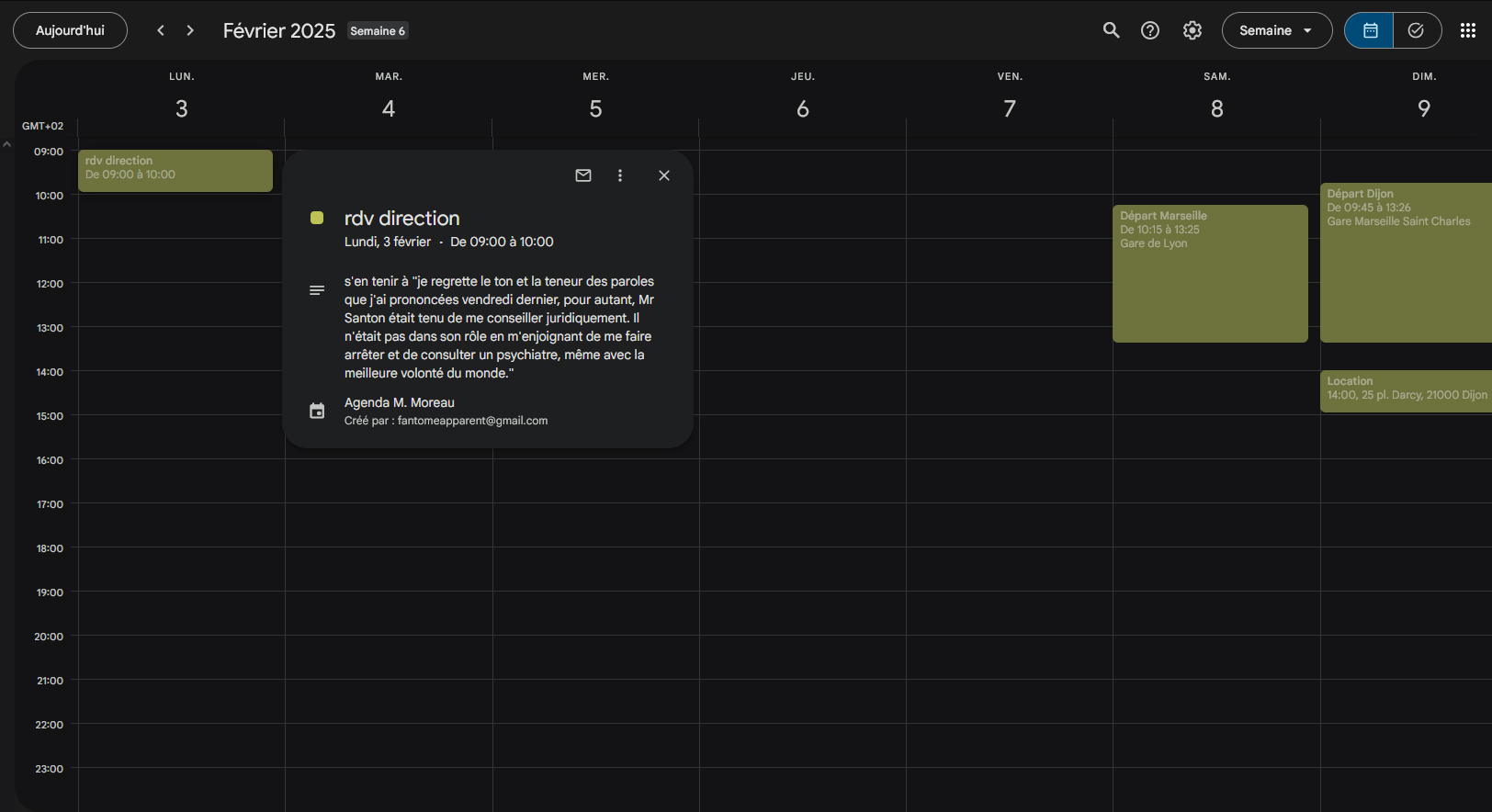
Task: Open the search magnifier icon
Action: pyautogui.click(x=1111, y=30)
